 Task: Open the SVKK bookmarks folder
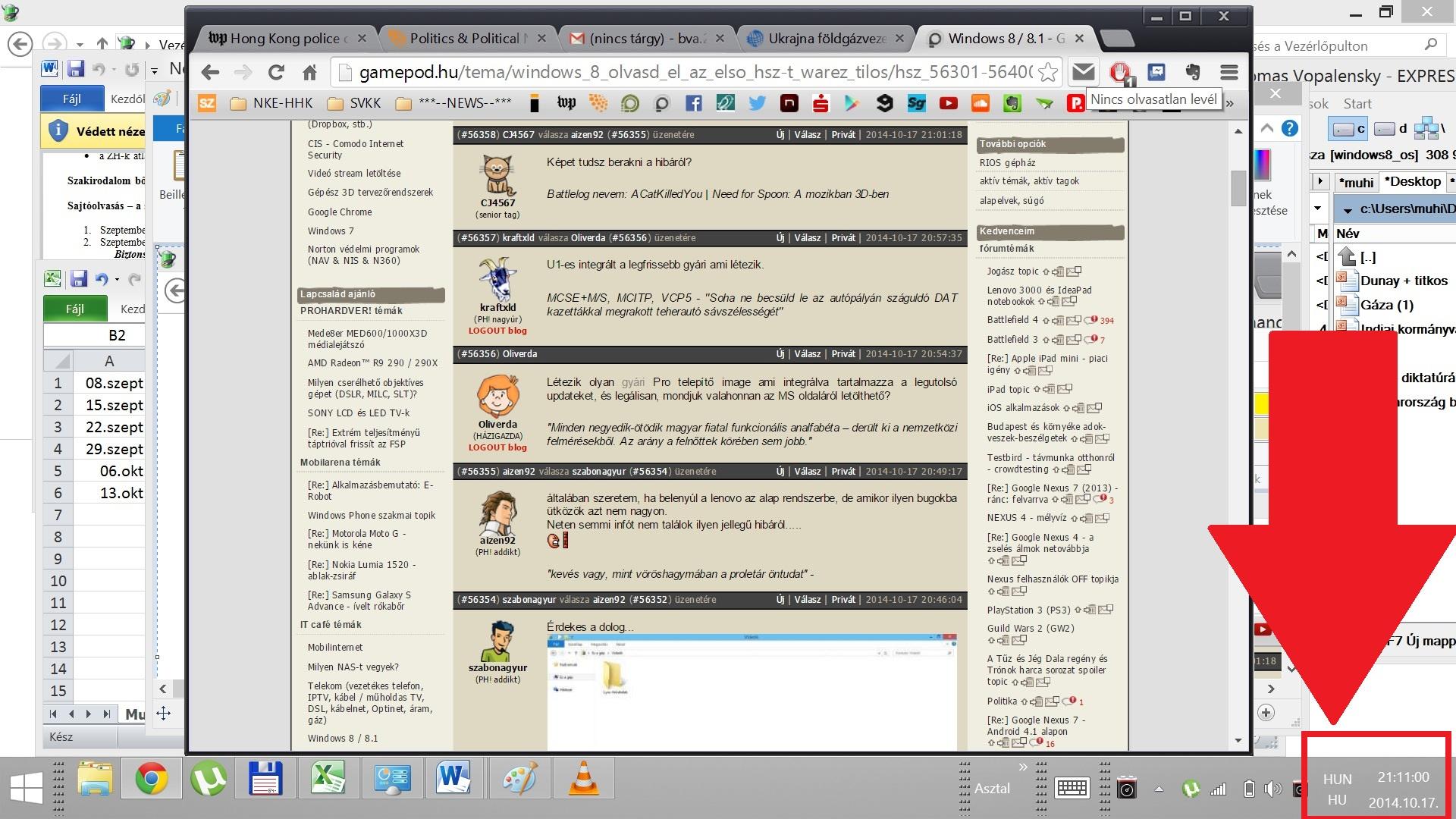point(354,103)
